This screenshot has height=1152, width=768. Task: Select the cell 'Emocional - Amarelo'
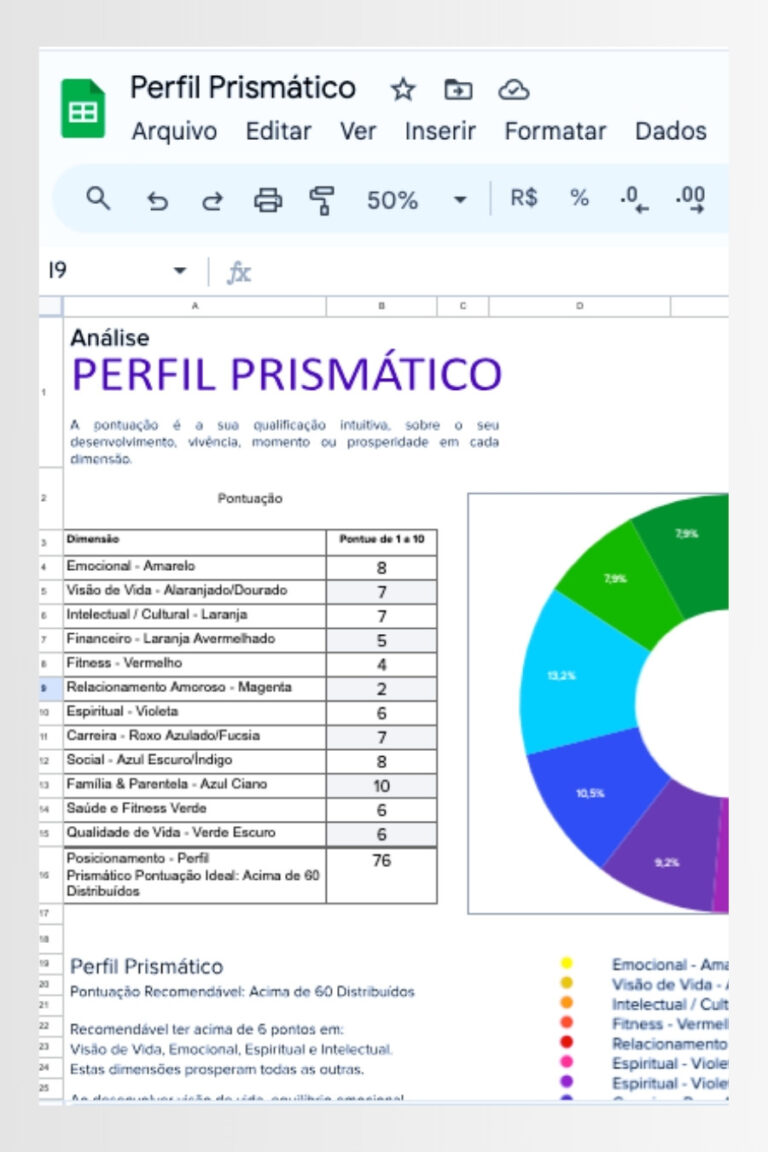(195, 566)
